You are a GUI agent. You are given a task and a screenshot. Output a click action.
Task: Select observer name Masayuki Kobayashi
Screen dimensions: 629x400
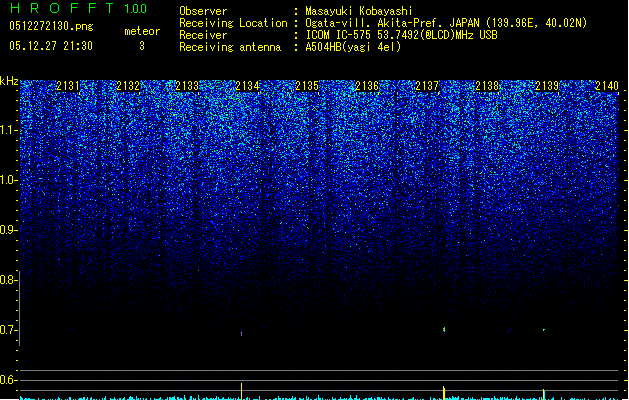359,11
